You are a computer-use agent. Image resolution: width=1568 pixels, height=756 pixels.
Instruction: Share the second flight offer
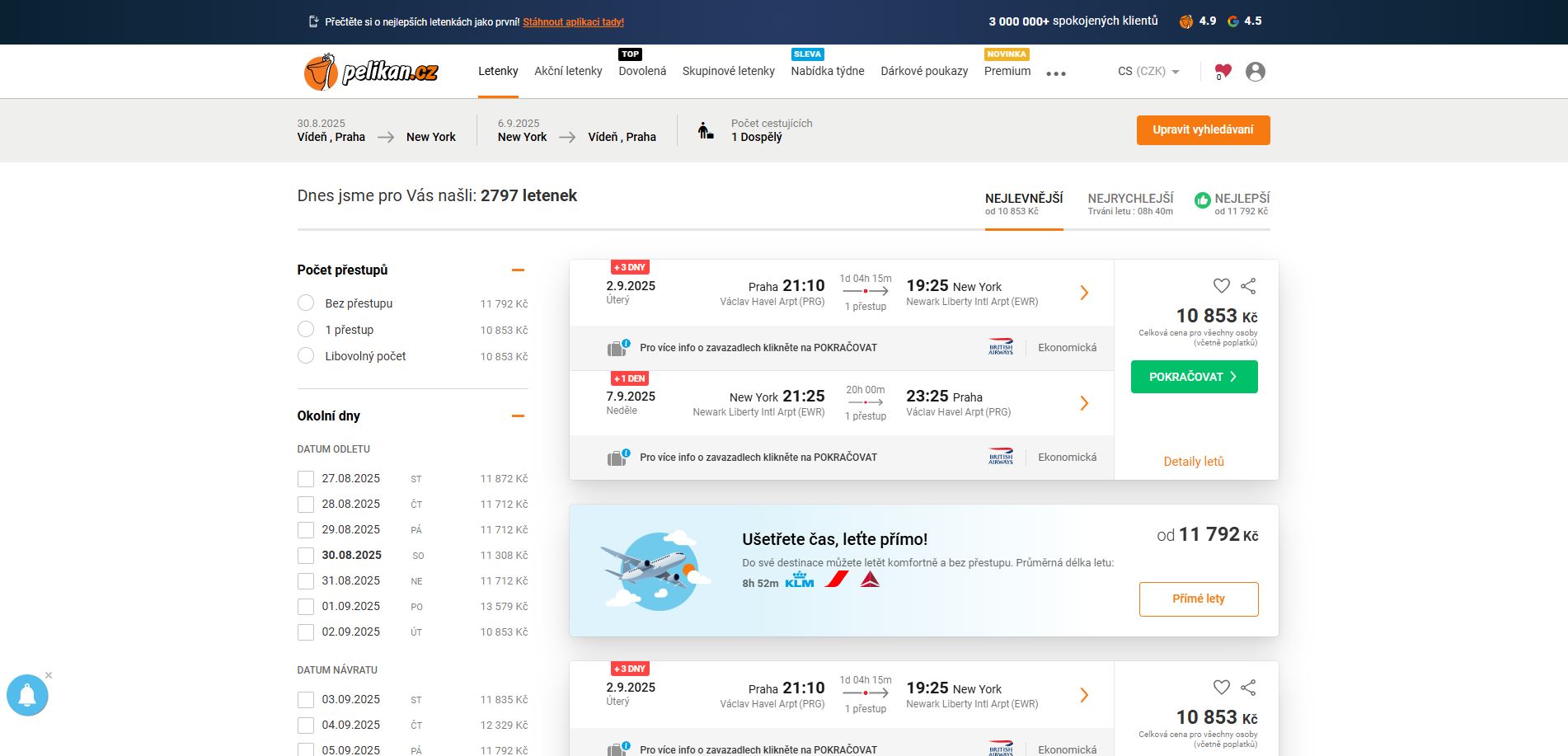click(x=1248, y=687)
